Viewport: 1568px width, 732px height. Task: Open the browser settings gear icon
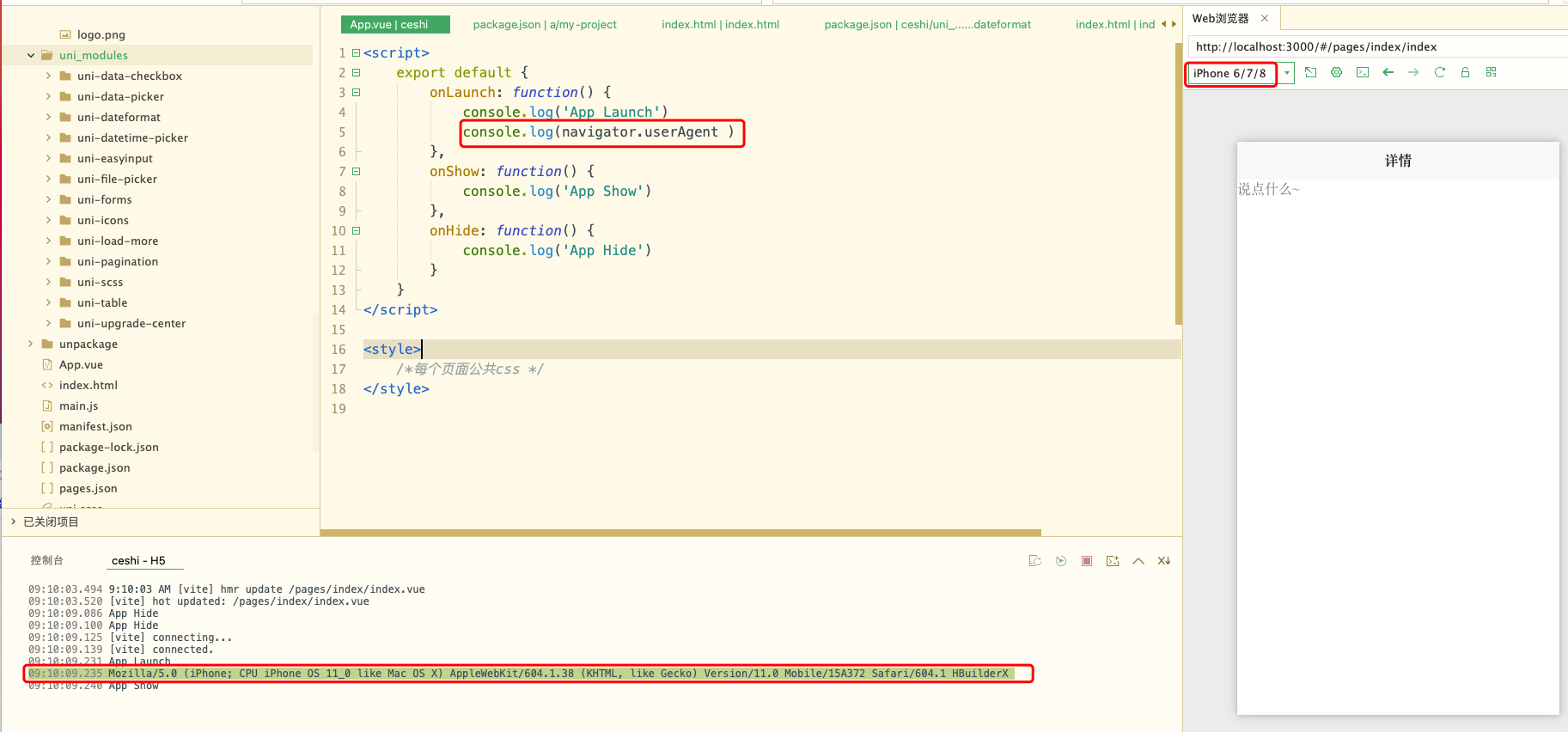click(1336, 73)
